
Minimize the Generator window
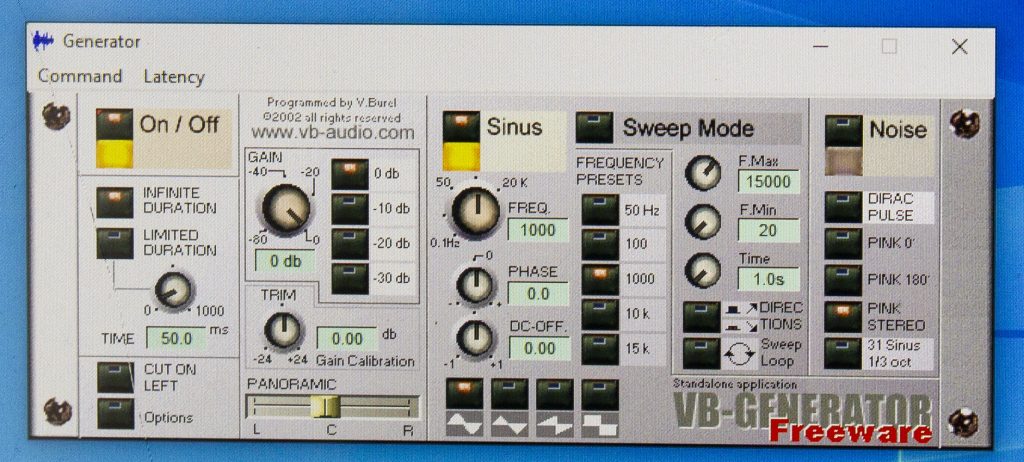point(820,46)
